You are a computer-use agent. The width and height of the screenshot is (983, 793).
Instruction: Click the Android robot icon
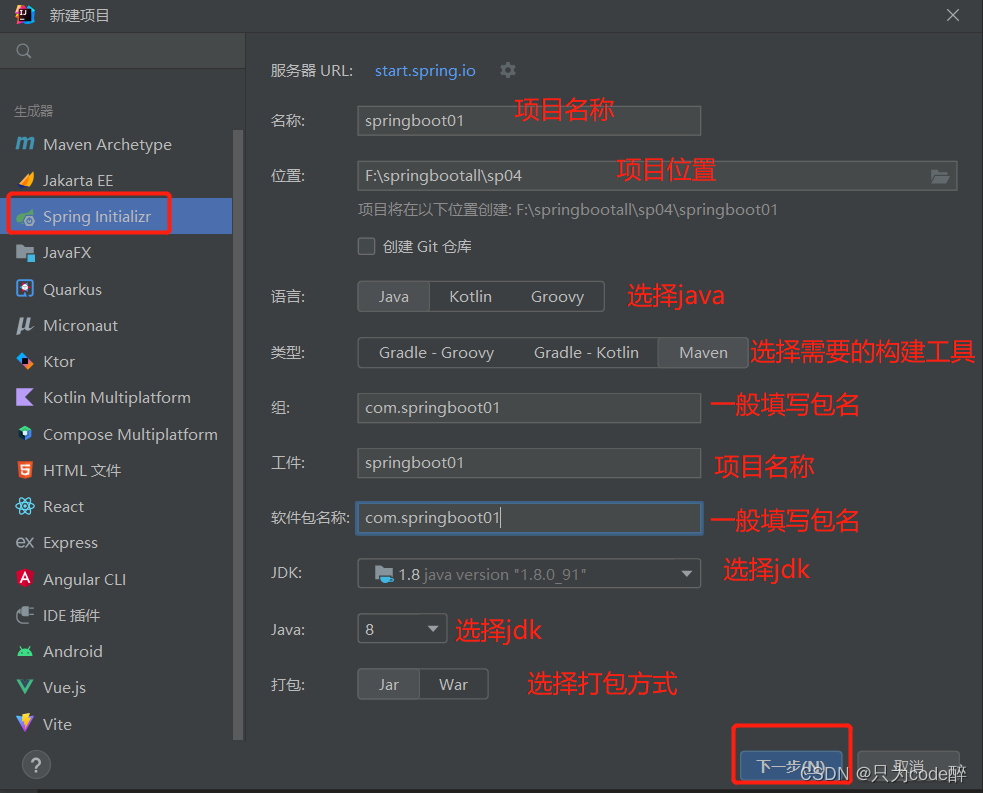[25, 651]
